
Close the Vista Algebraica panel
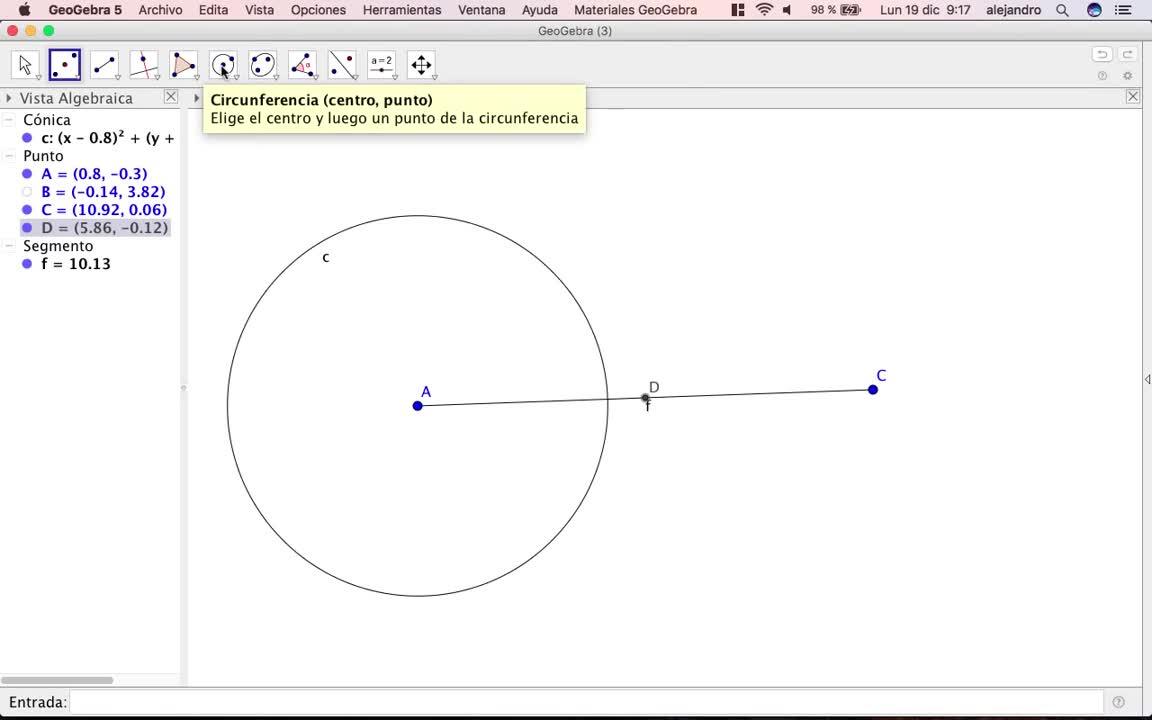click(x=170, y=96)
